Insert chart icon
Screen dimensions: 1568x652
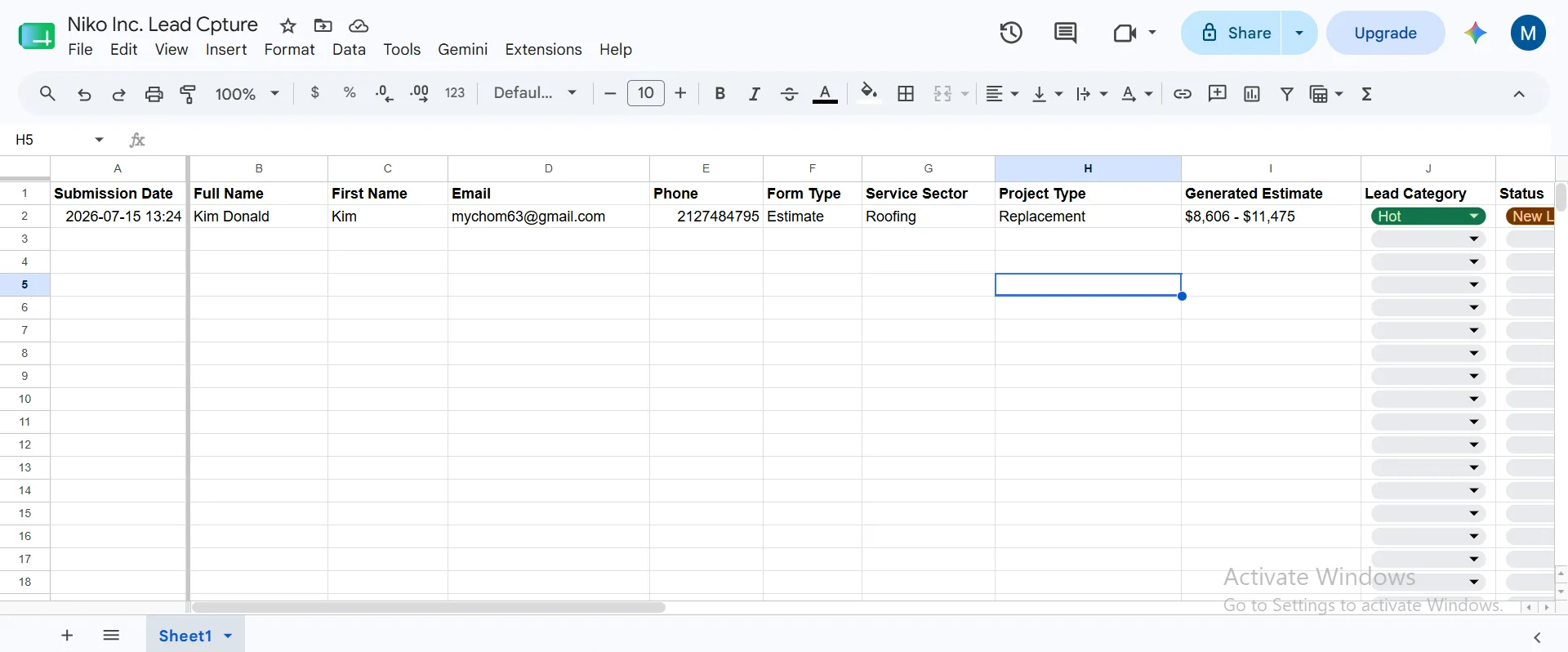click(1252, 93)
